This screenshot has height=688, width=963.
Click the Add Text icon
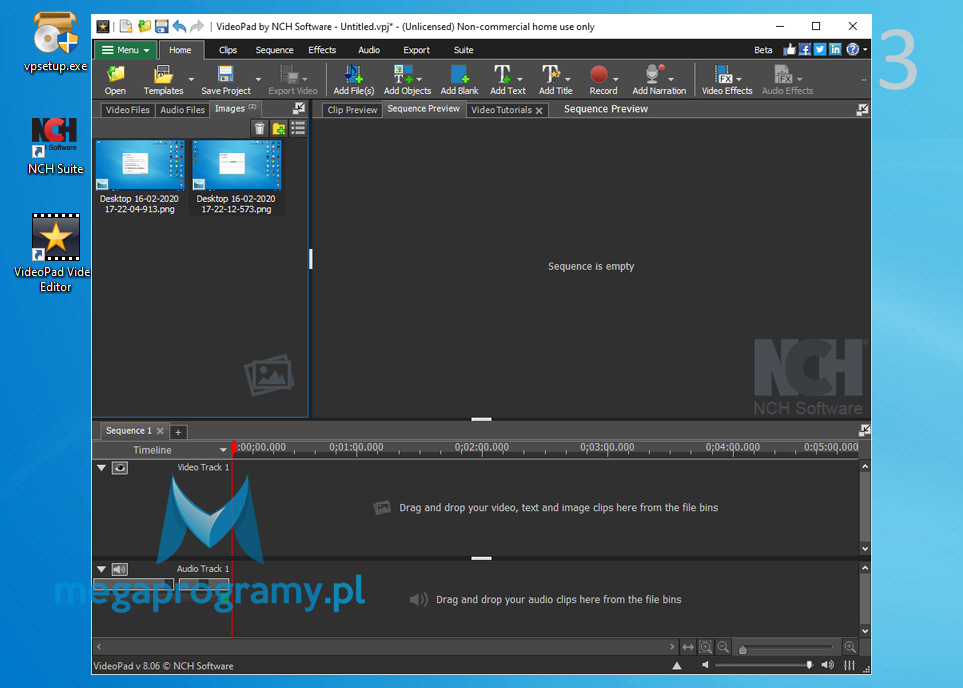pos(507,77)
